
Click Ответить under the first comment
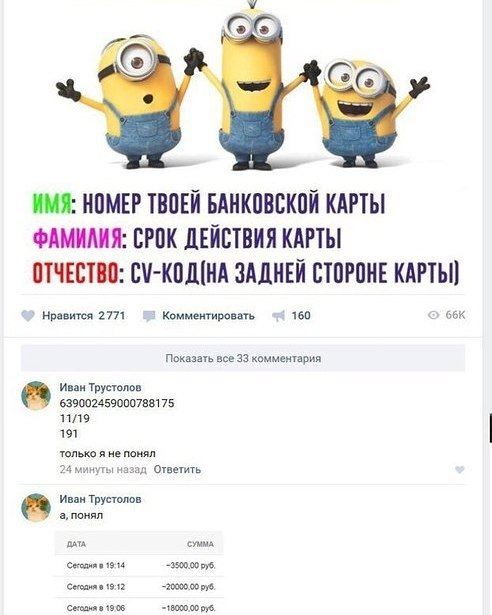point(177,469)
